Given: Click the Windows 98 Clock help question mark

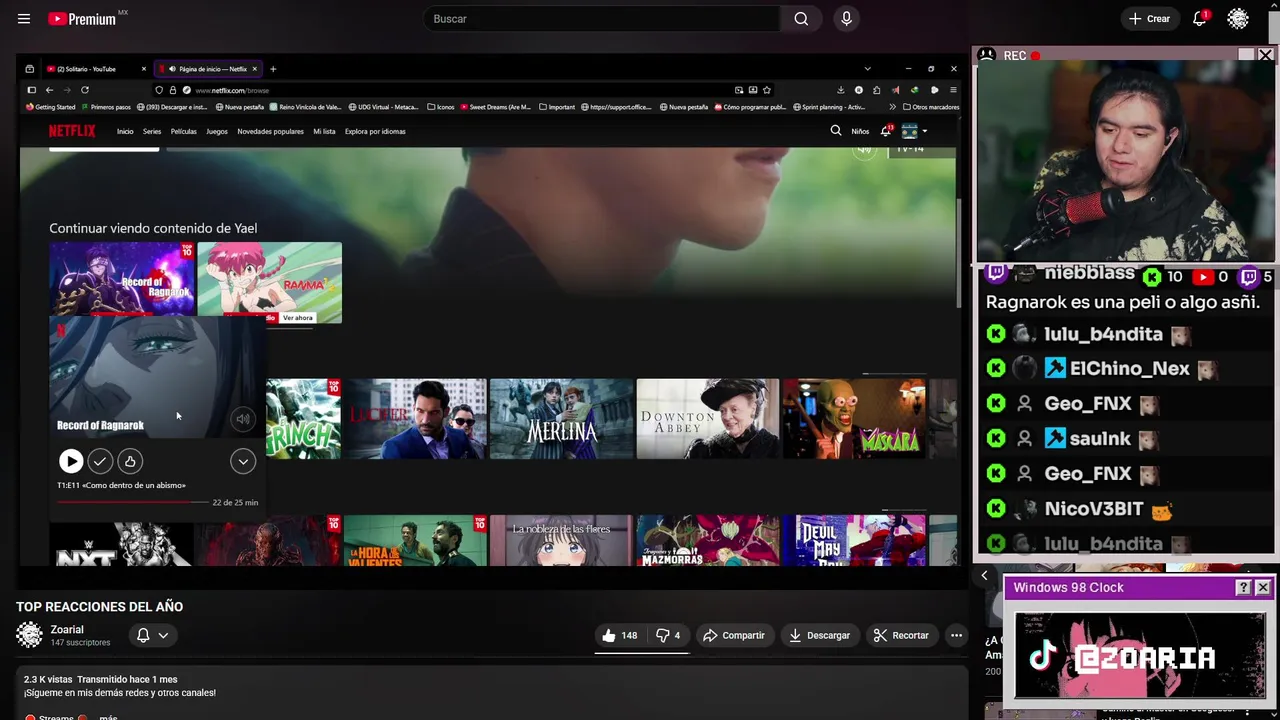Looking at the screenshot, I should coord(1243,588).
